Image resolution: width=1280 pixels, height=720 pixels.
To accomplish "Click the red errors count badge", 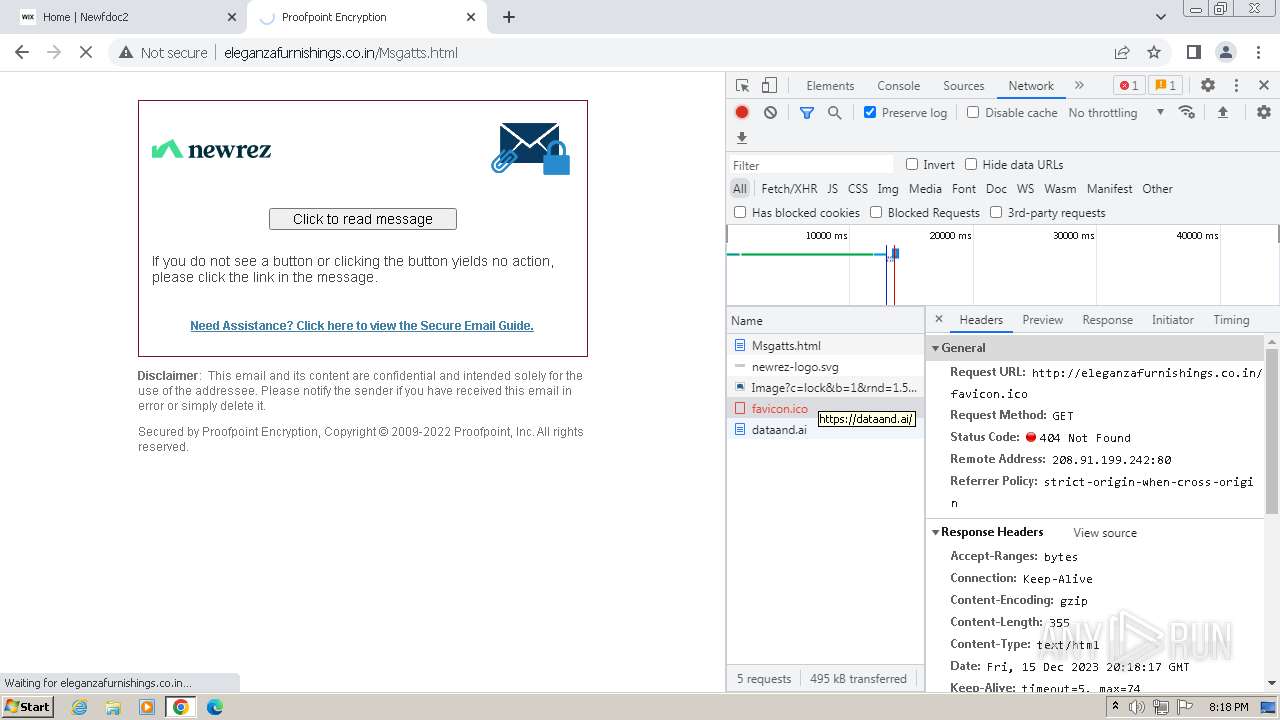I will coord(1129,86).
